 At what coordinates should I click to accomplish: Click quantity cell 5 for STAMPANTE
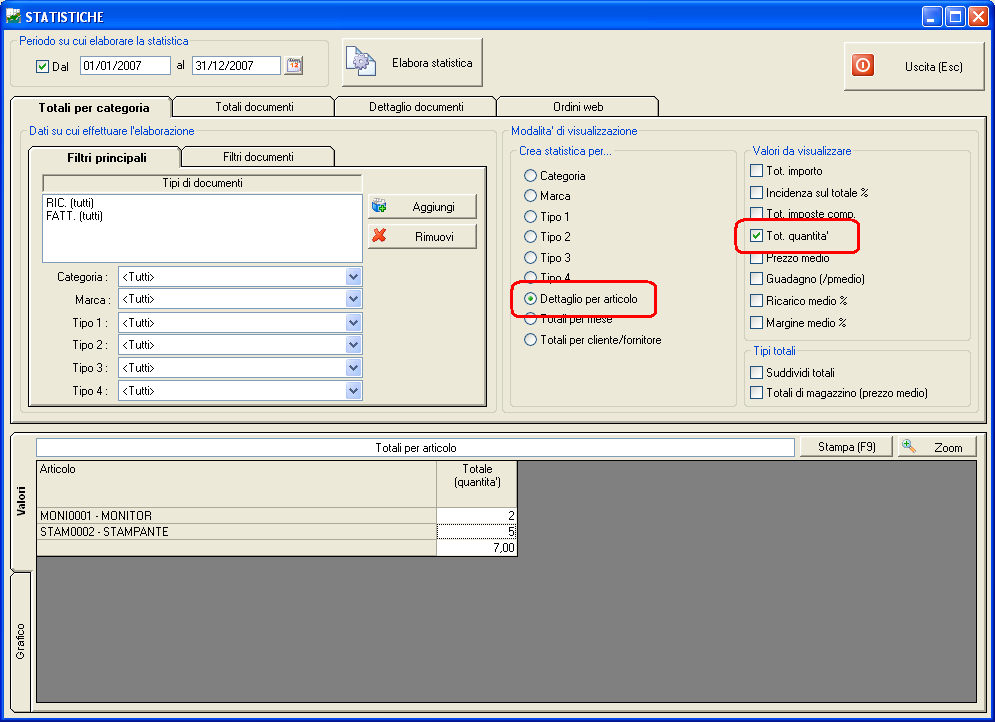(477, 532)
